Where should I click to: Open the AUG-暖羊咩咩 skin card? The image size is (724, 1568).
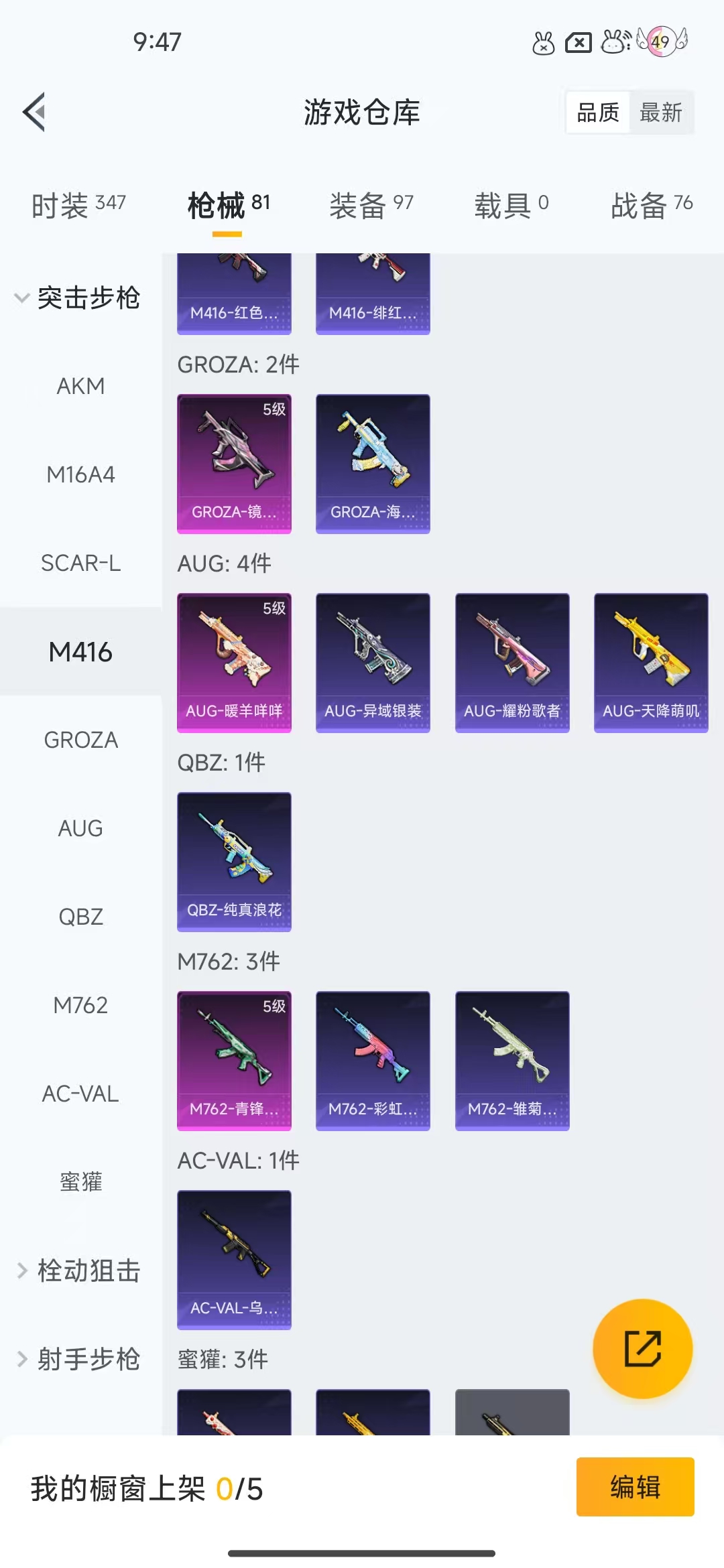coord(234,663)
